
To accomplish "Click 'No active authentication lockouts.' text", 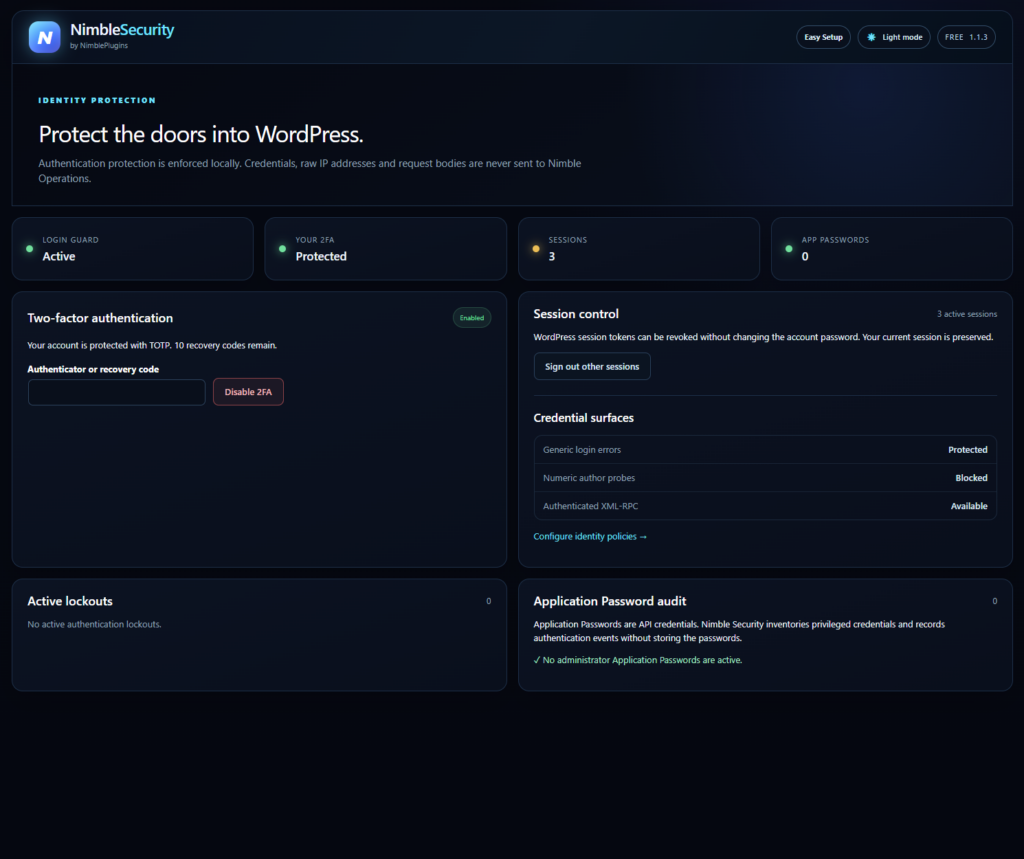I will (x=94, y=624).
